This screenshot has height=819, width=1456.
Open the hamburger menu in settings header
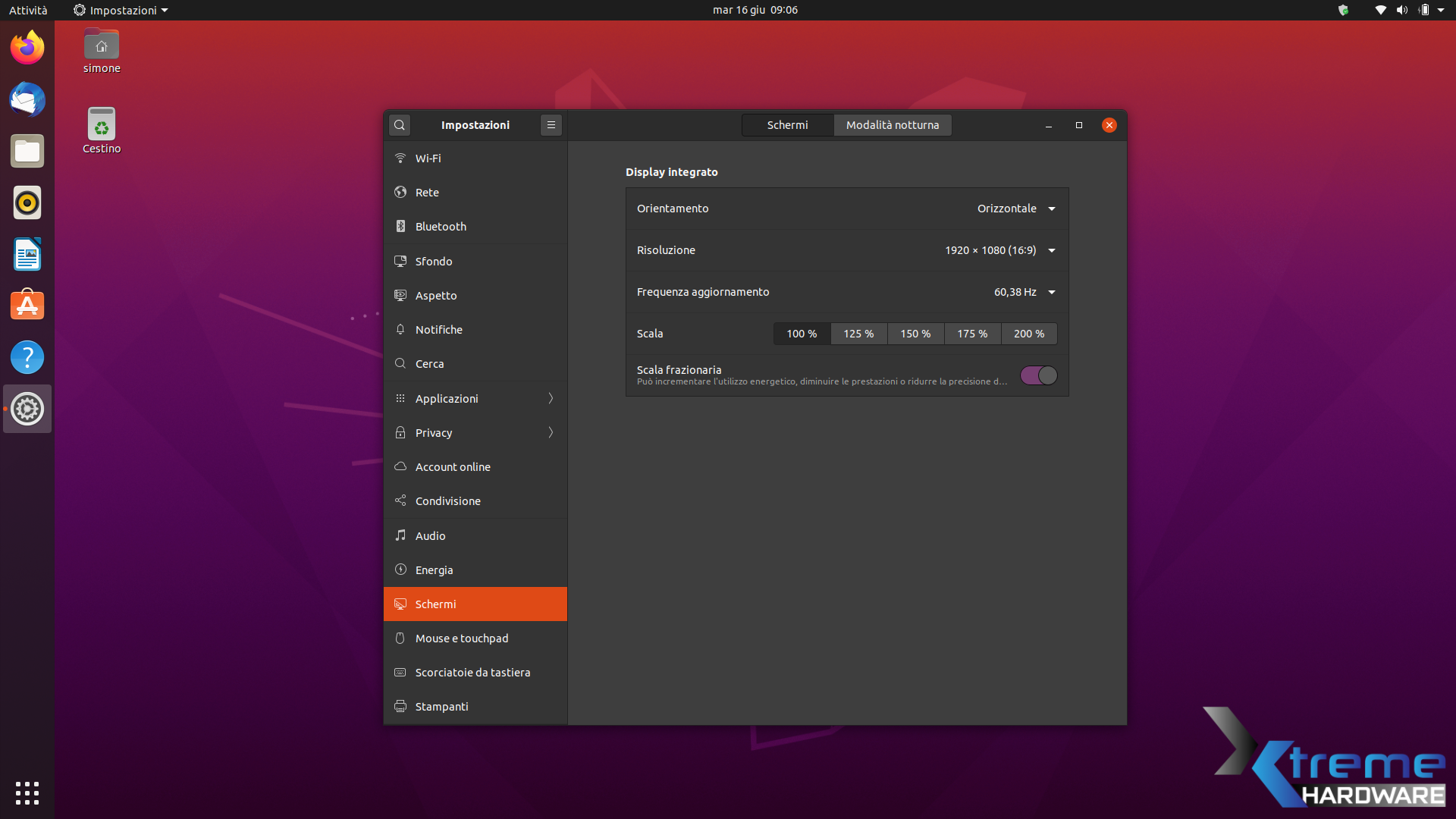click(551, 125)
